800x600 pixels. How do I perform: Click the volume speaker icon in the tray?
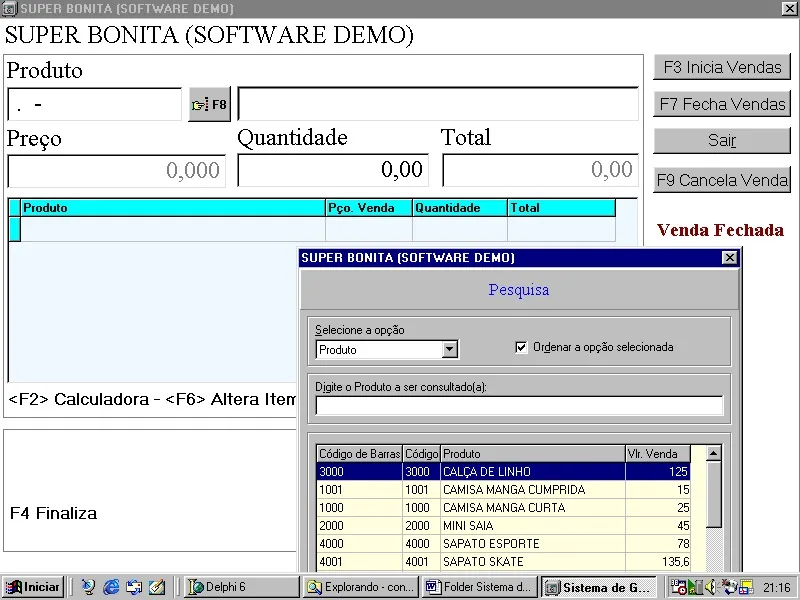(x=710, y=587)
